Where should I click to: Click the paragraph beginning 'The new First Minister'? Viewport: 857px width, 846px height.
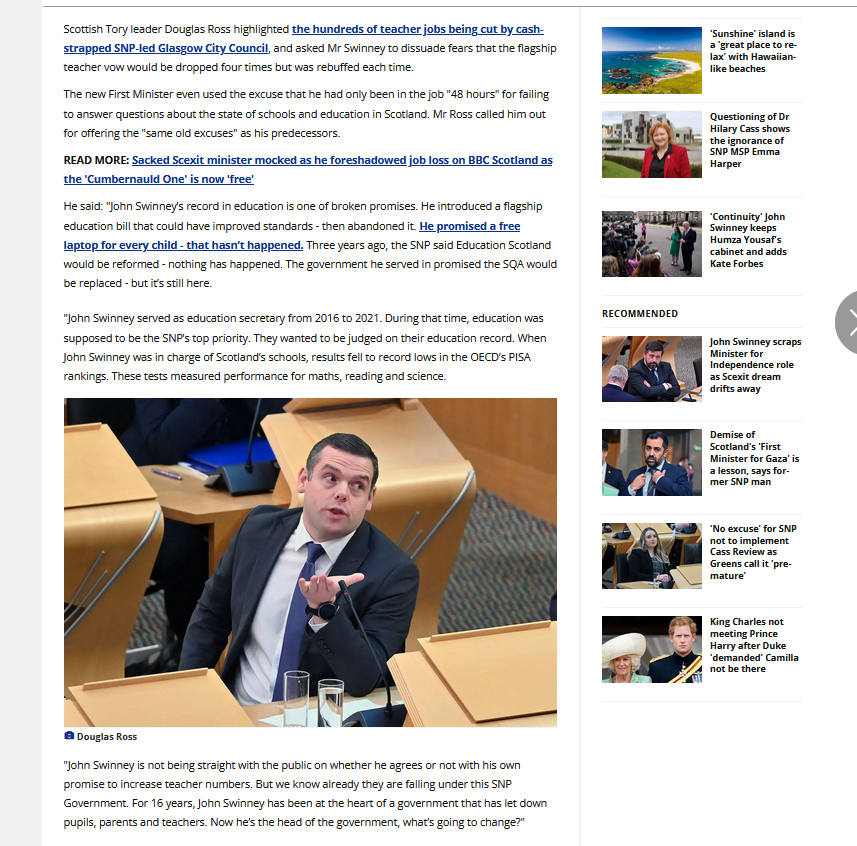[x=306, y=114]
